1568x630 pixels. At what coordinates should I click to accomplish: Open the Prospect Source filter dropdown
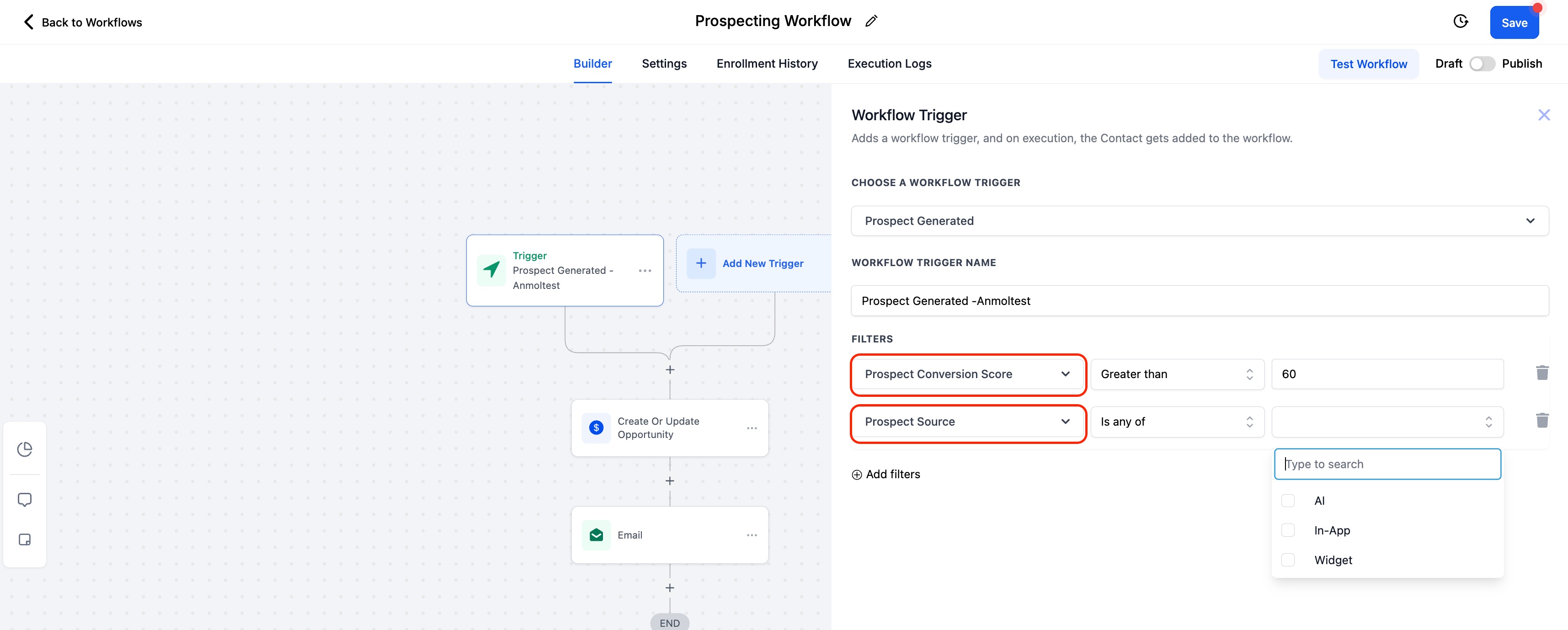click(x=967, y=422)
